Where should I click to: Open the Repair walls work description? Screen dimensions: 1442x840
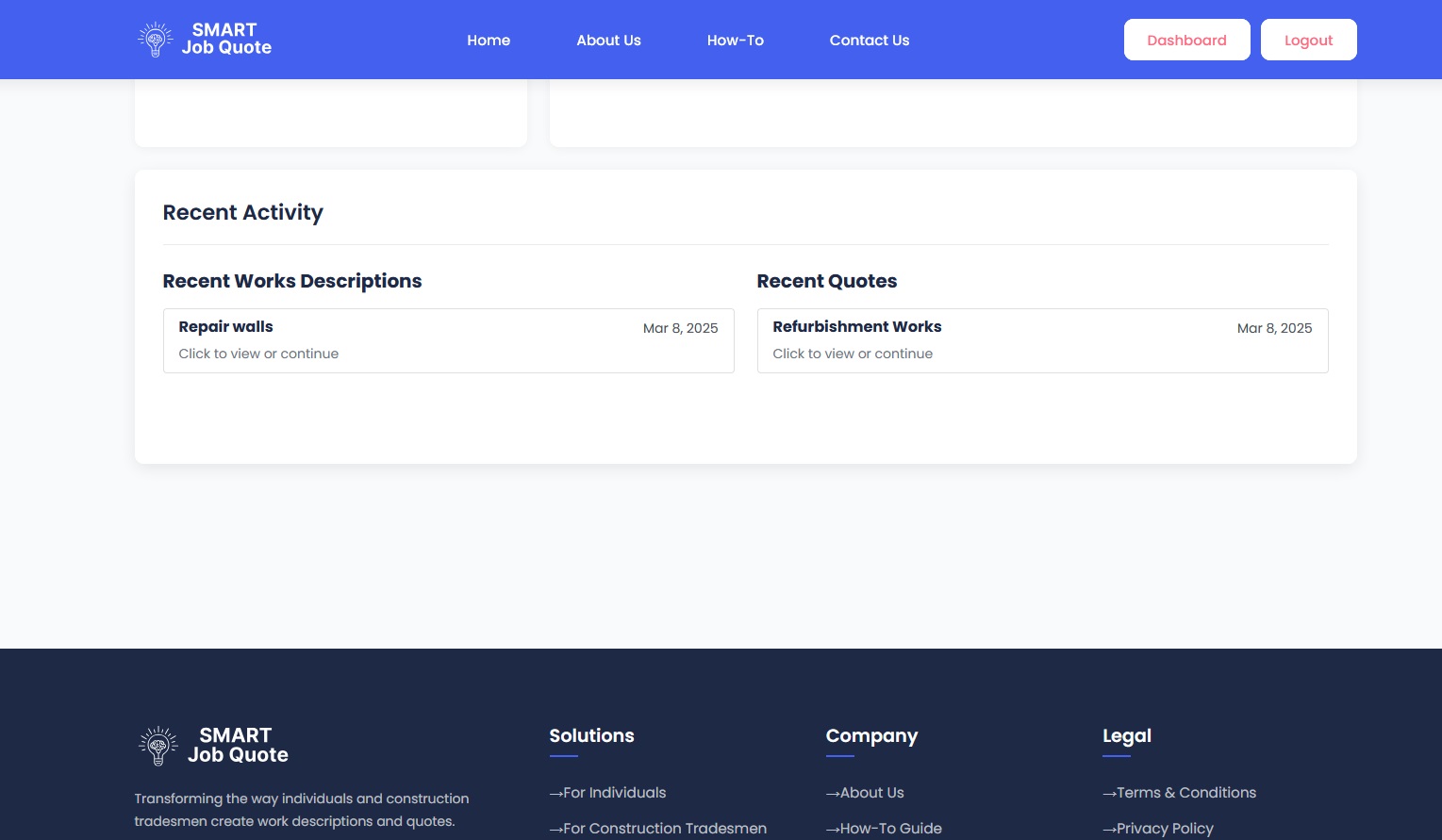coord(448,340)
